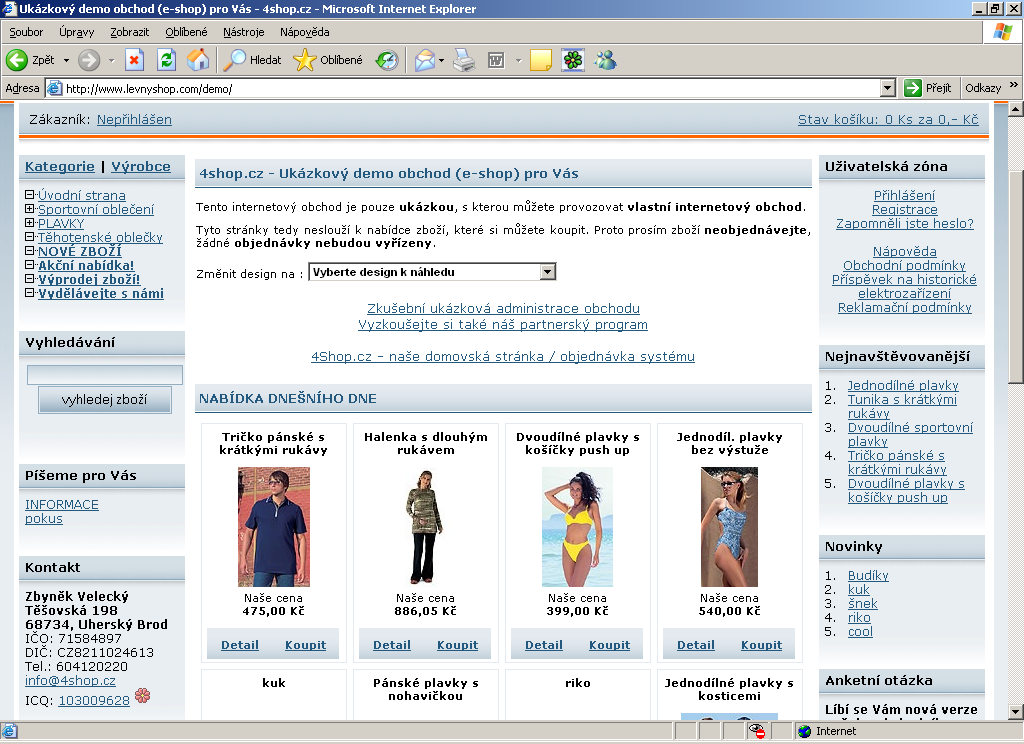Open Messenger from the toolbar people icon

click(x=605, y=60)
